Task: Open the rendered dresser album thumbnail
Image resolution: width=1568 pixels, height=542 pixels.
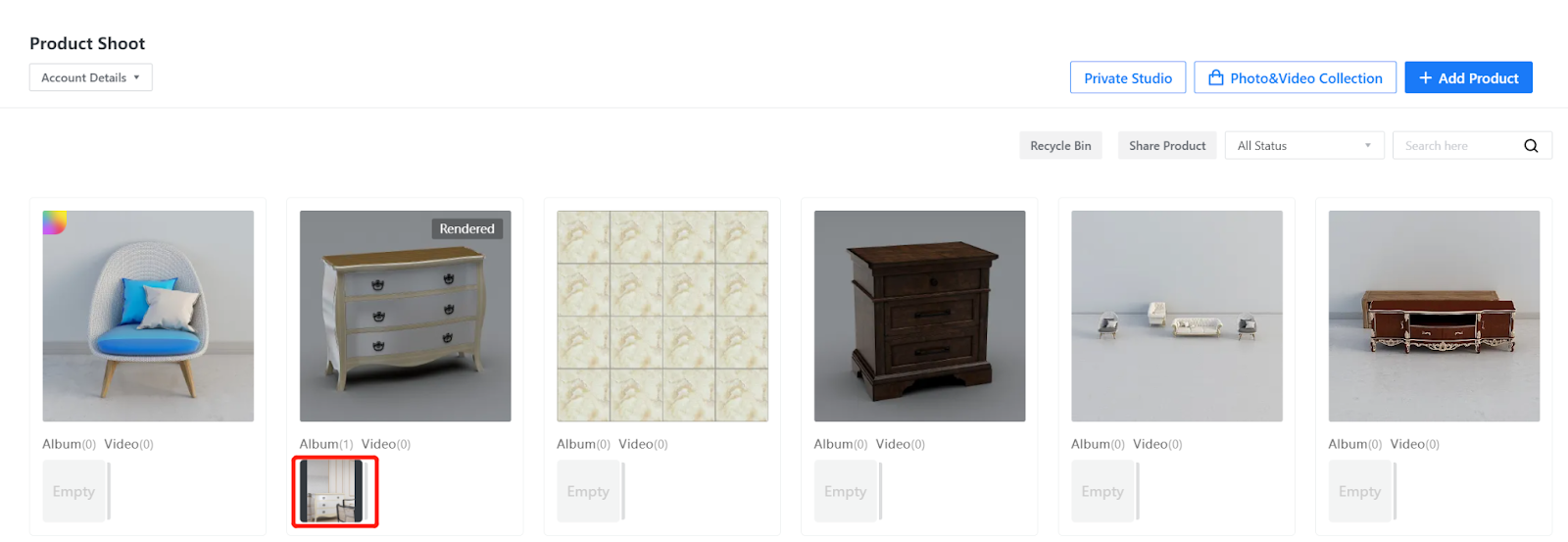Action: point(331,491)
